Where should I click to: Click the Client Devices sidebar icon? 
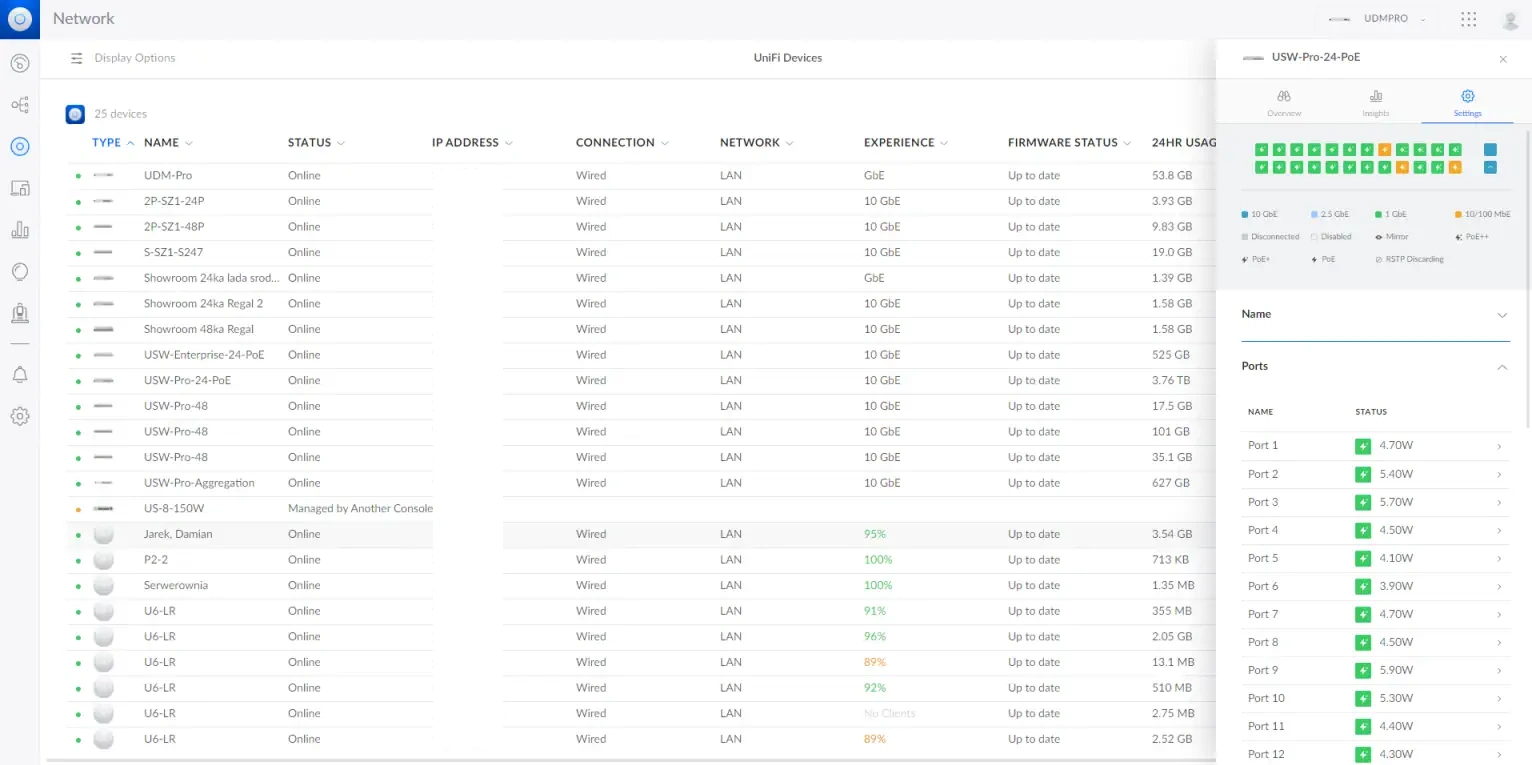coord(20,188)
